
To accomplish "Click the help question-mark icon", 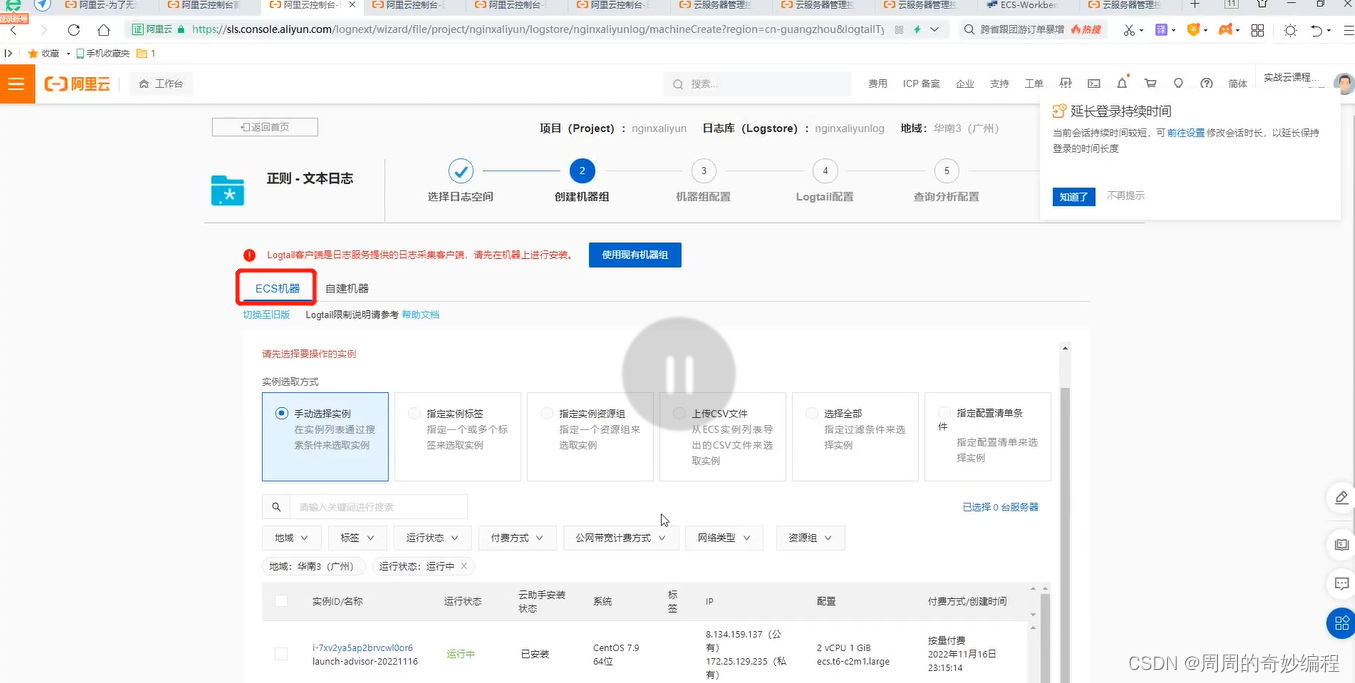I will (1205, 83).
